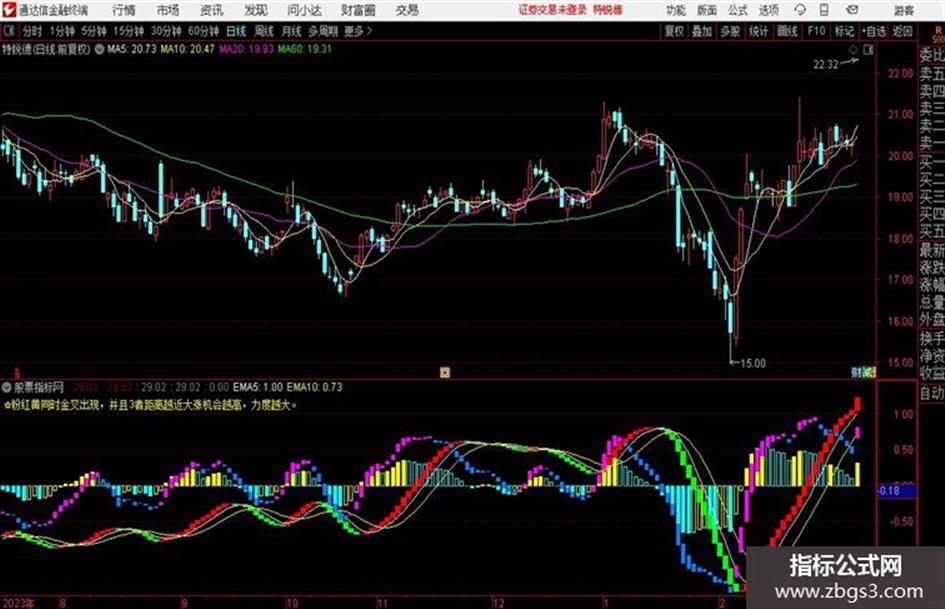Click the 最新 row in right panel
945x609 pixels.
coord(932,249)
